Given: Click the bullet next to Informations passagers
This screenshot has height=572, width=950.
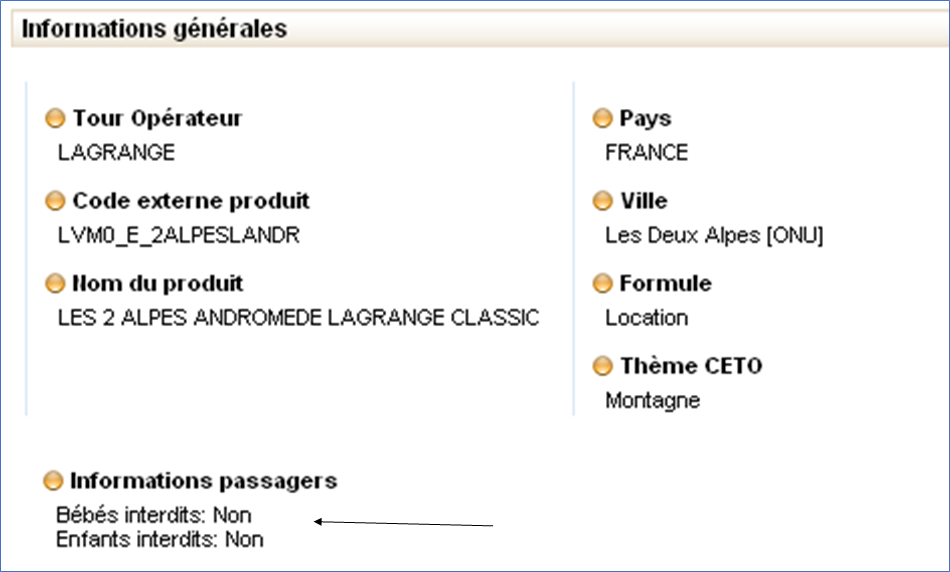Looking at the screenshot, I should (53, 482).
